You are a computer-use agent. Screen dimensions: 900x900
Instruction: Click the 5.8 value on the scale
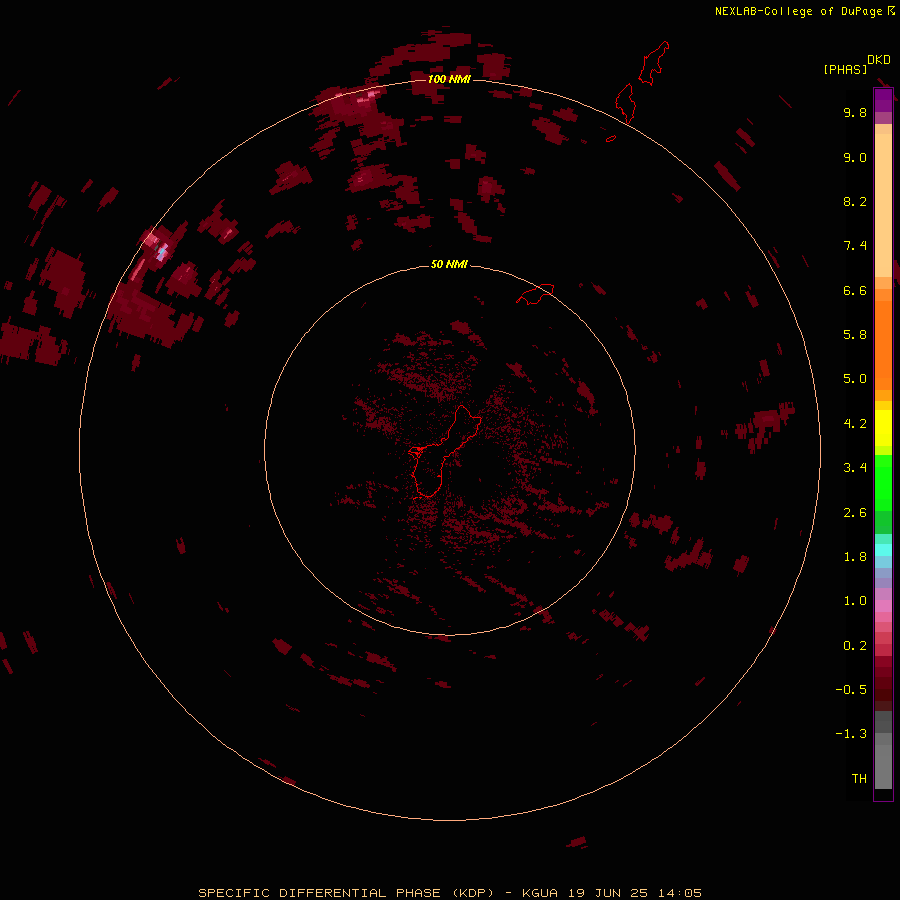pos(855,334)
